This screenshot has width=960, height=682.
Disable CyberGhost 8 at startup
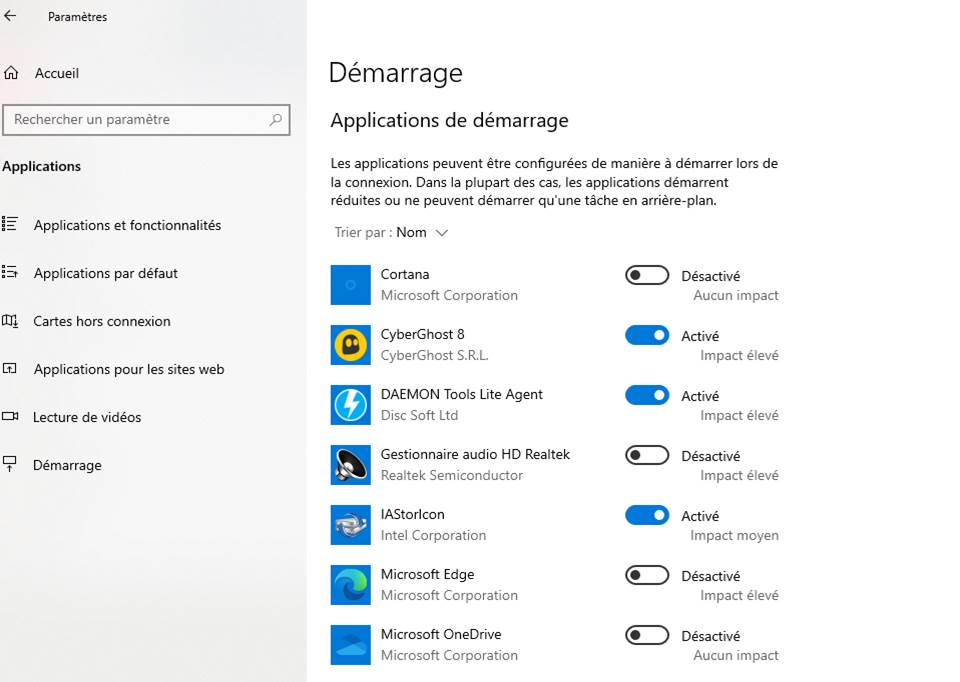point(647,335)
